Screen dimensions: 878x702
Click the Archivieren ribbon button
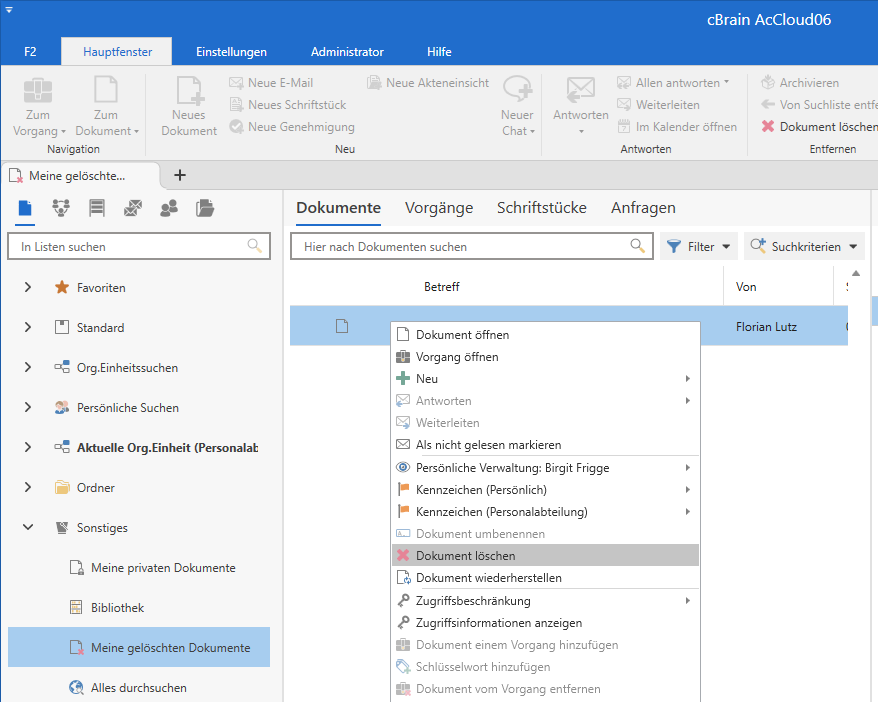point(800,83)
